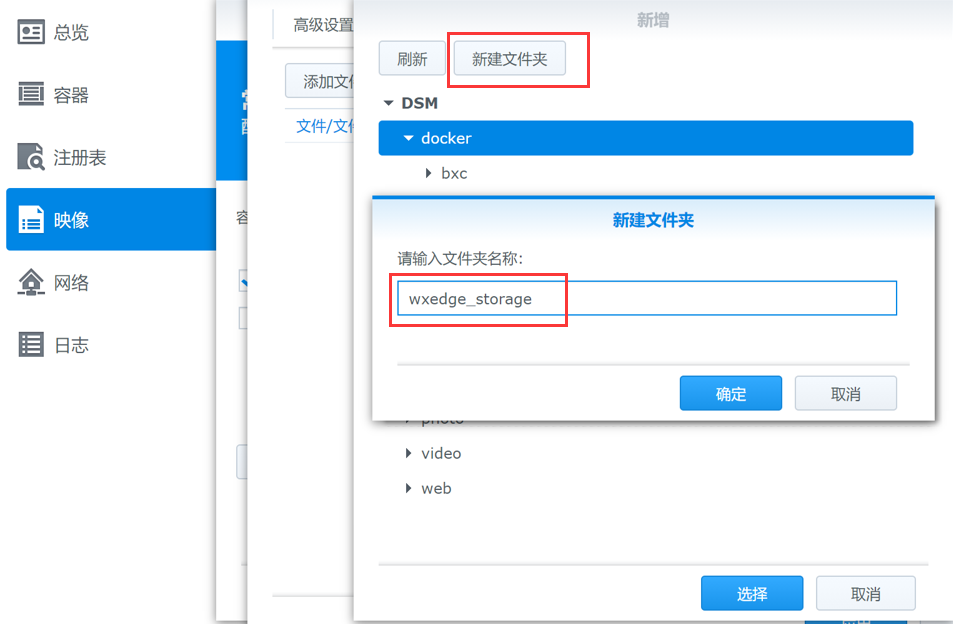Confirm folder name with 确定 button
The width and height of the screenshot is (953, 624).
click(x=730, y=394)
